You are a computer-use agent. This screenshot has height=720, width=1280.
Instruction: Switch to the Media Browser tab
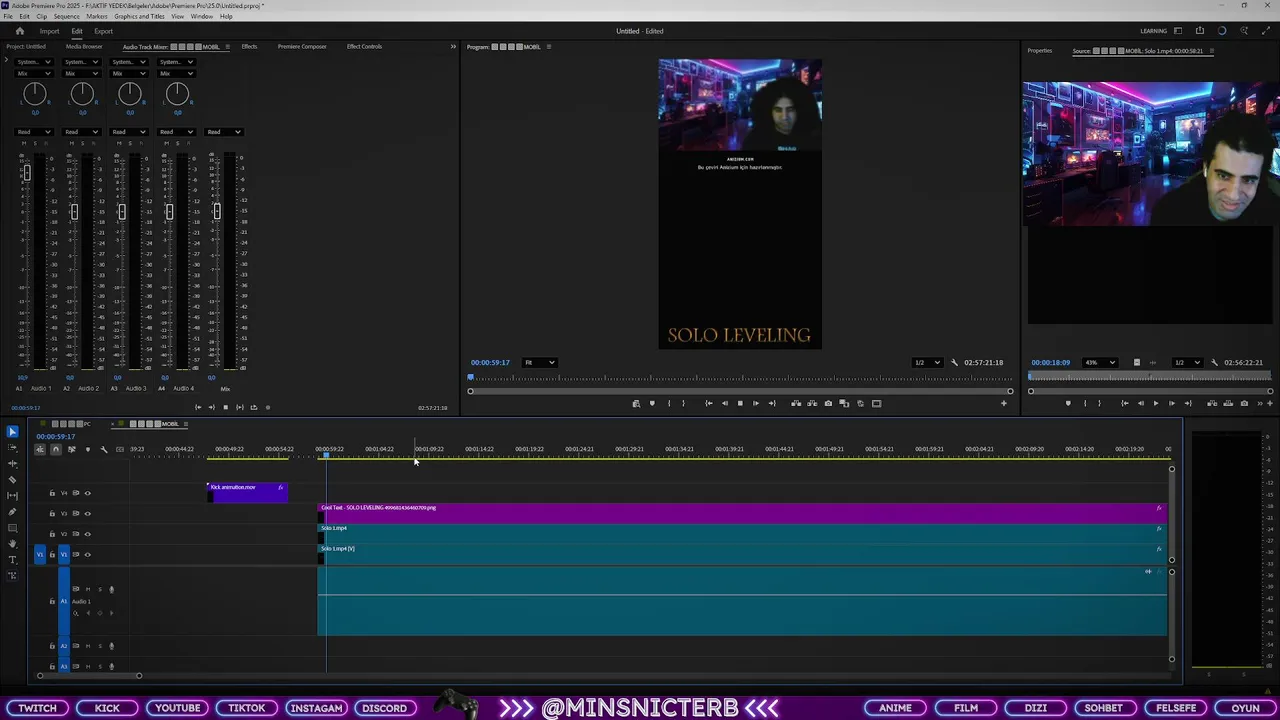tap(84, 46)
